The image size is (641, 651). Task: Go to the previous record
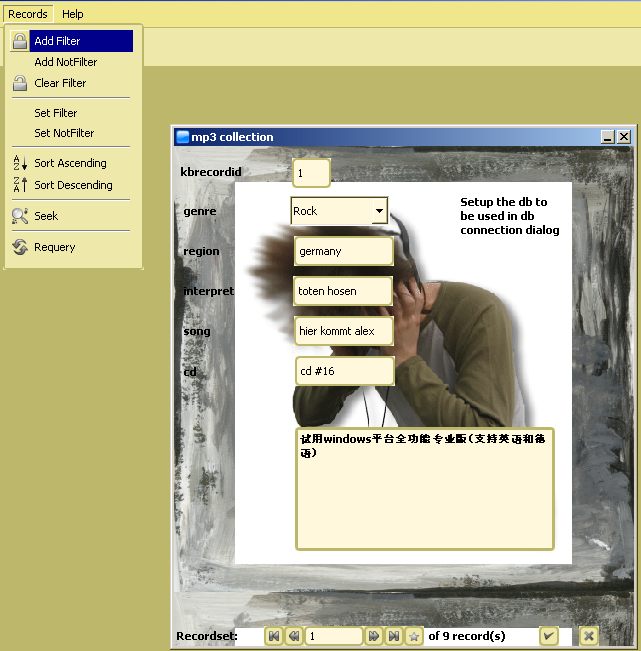(x=294, y=636)
